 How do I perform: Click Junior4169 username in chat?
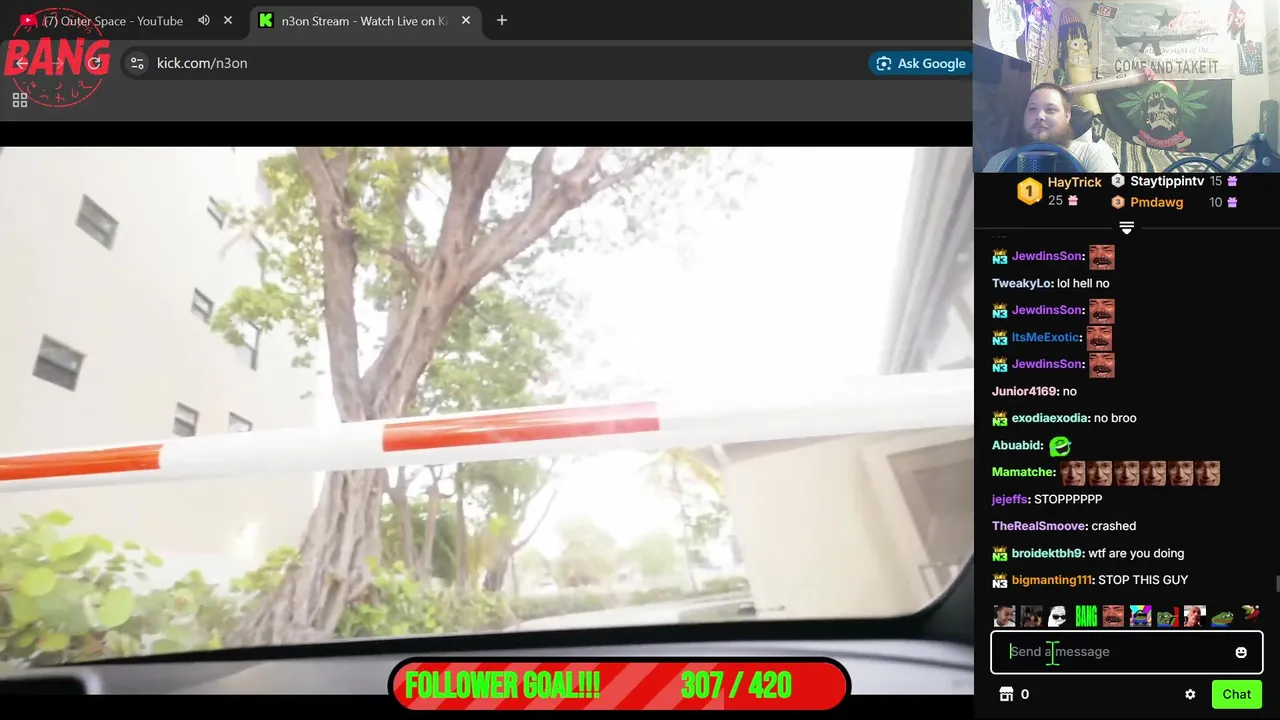point(1025,391)
